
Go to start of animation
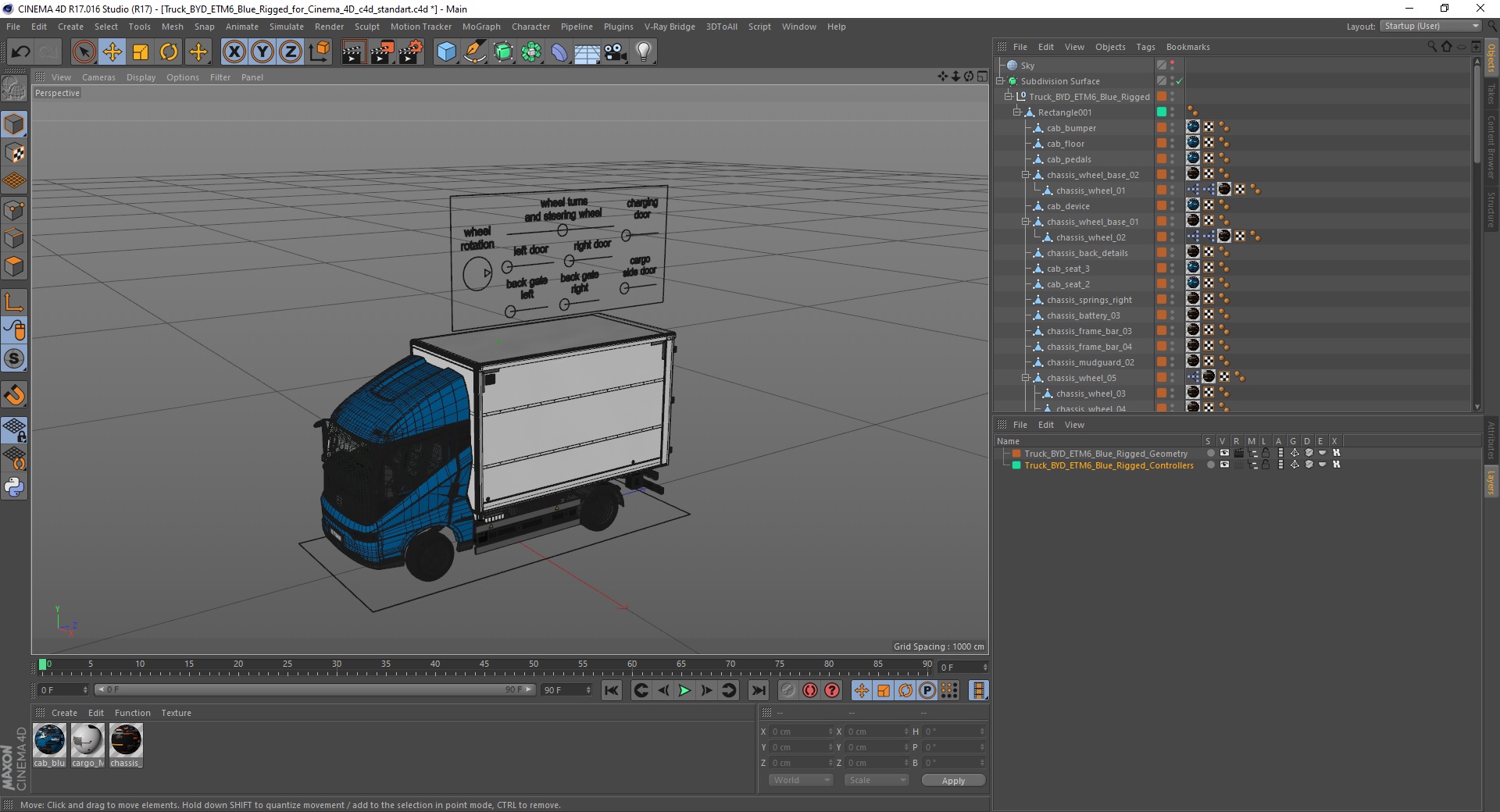coord(612,690)
